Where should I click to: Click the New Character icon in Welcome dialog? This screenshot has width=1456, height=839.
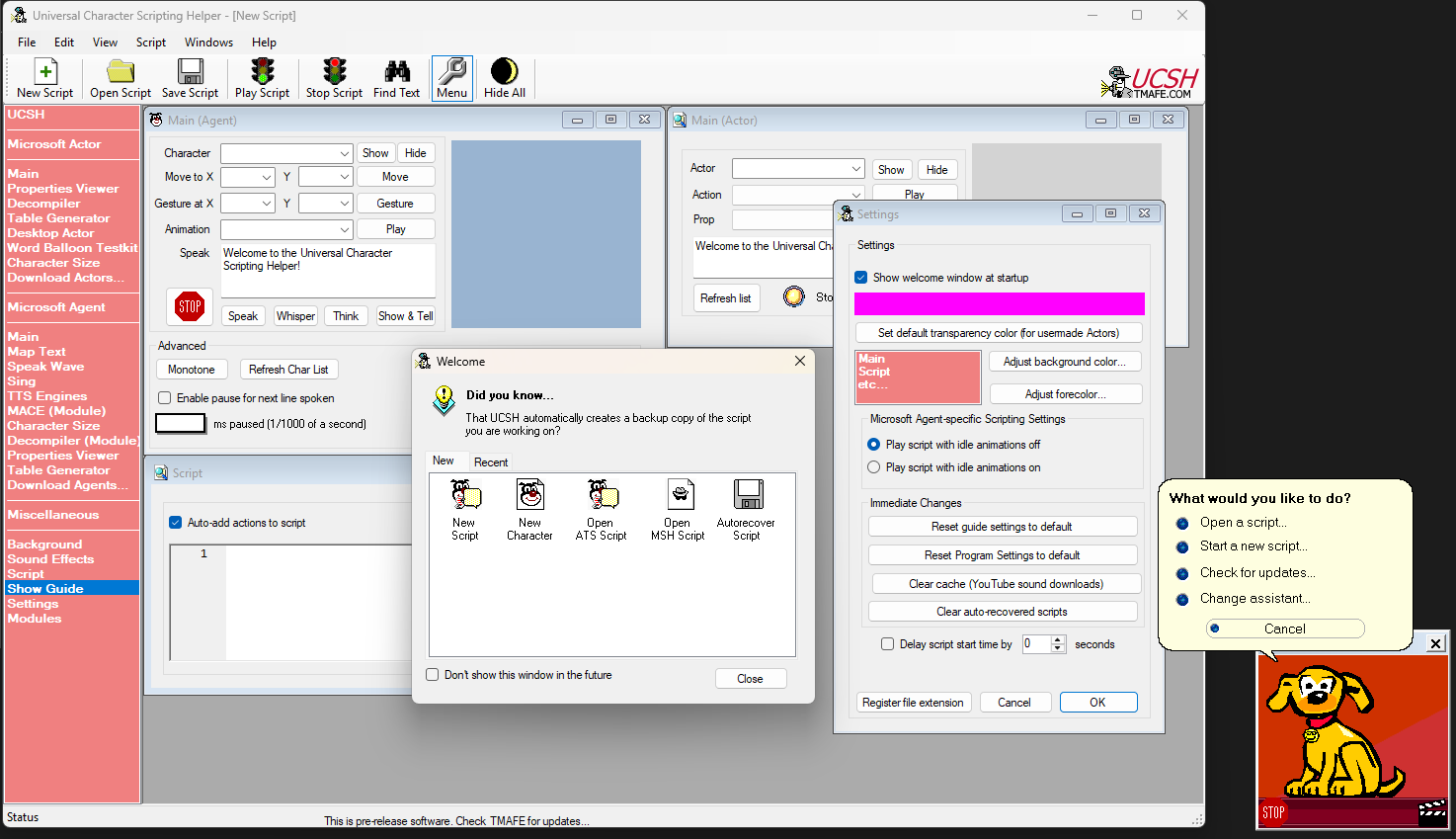(530, 494)
